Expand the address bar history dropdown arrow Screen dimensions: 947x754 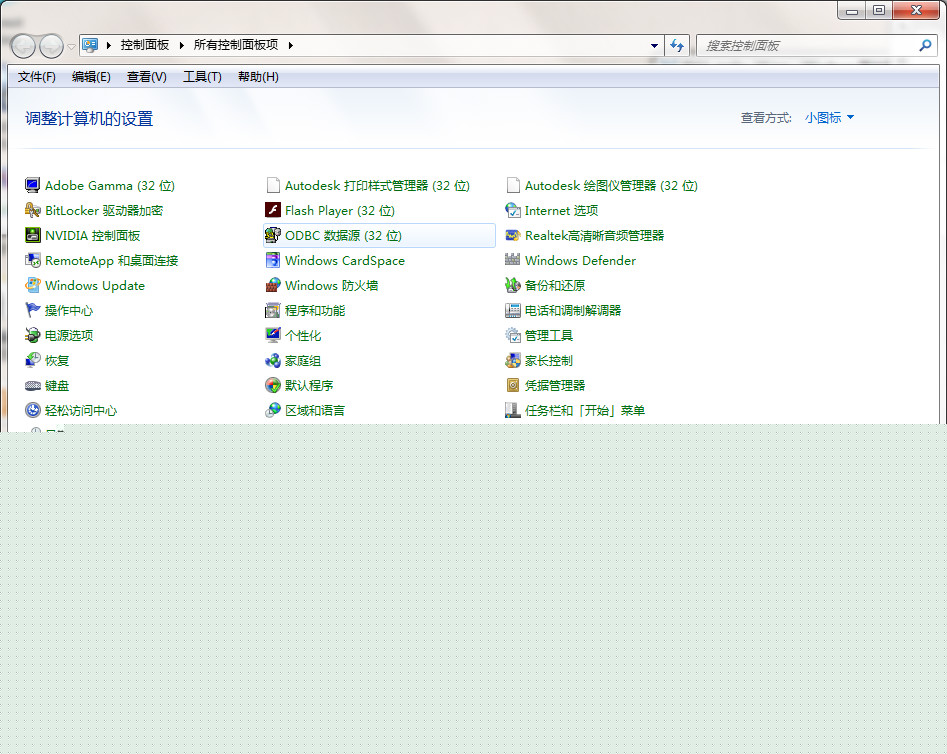pyautogui.click(x=654, y=45)
